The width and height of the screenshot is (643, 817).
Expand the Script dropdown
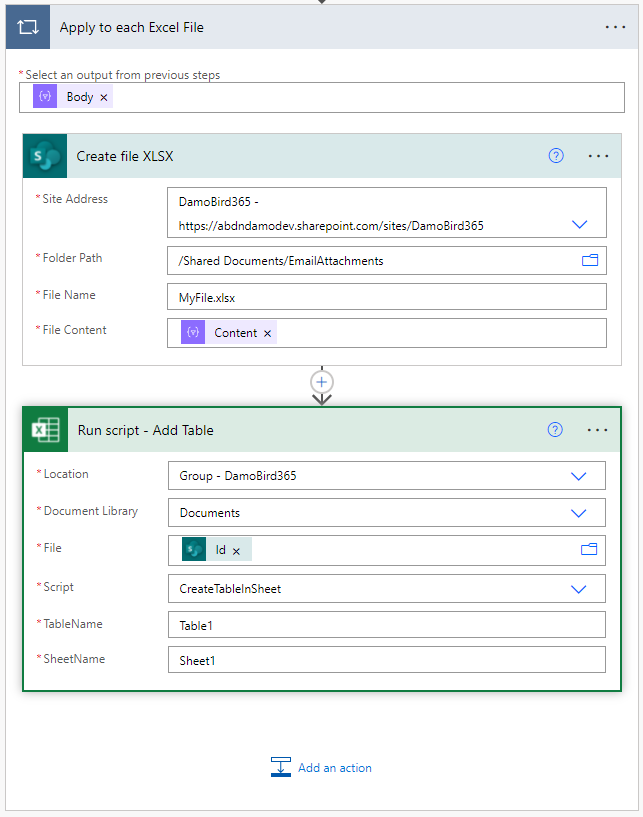578,589
